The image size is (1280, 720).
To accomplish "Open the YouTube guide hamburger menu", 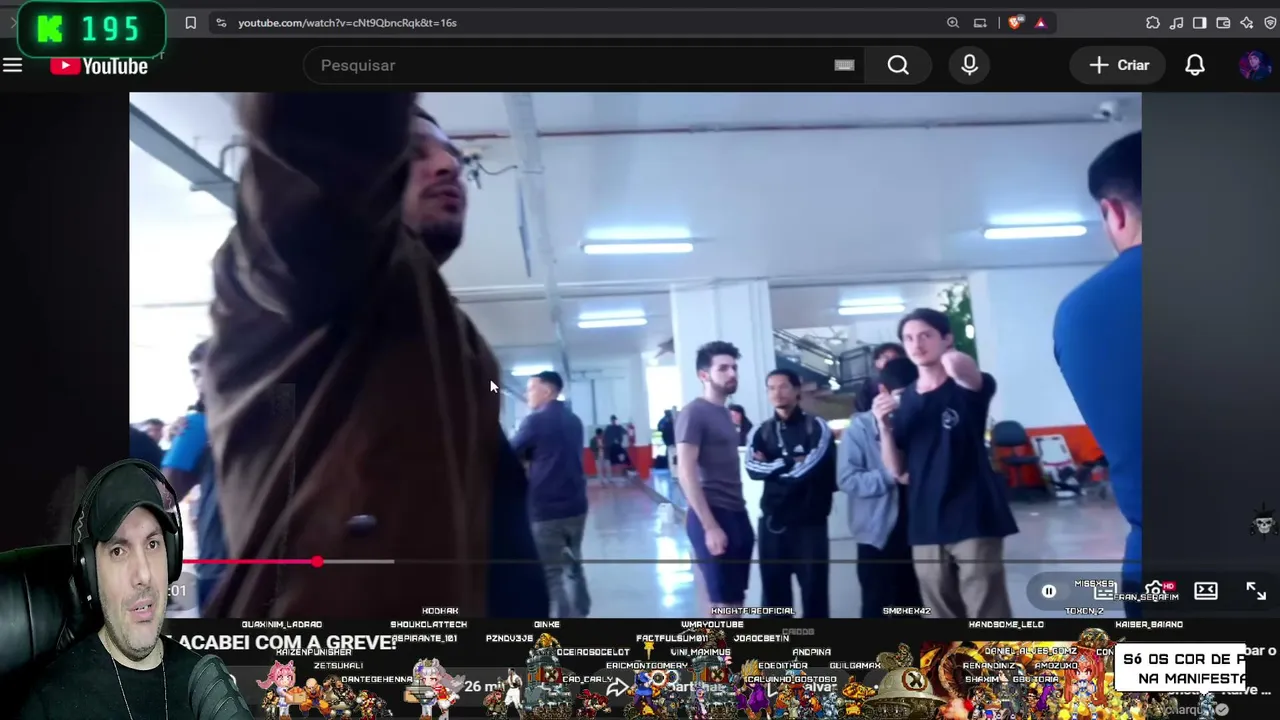I will pyautogui.click(x=12, y=65).
